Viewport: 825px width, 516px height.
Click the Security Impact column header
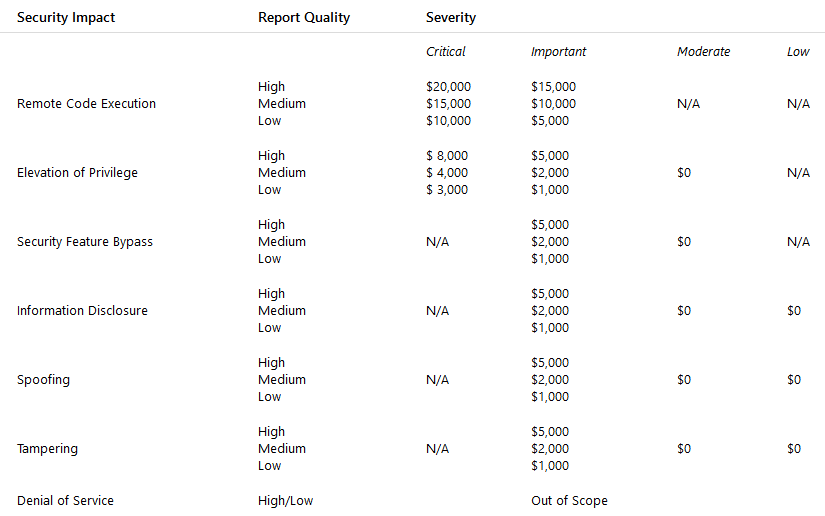click(66, 17)
